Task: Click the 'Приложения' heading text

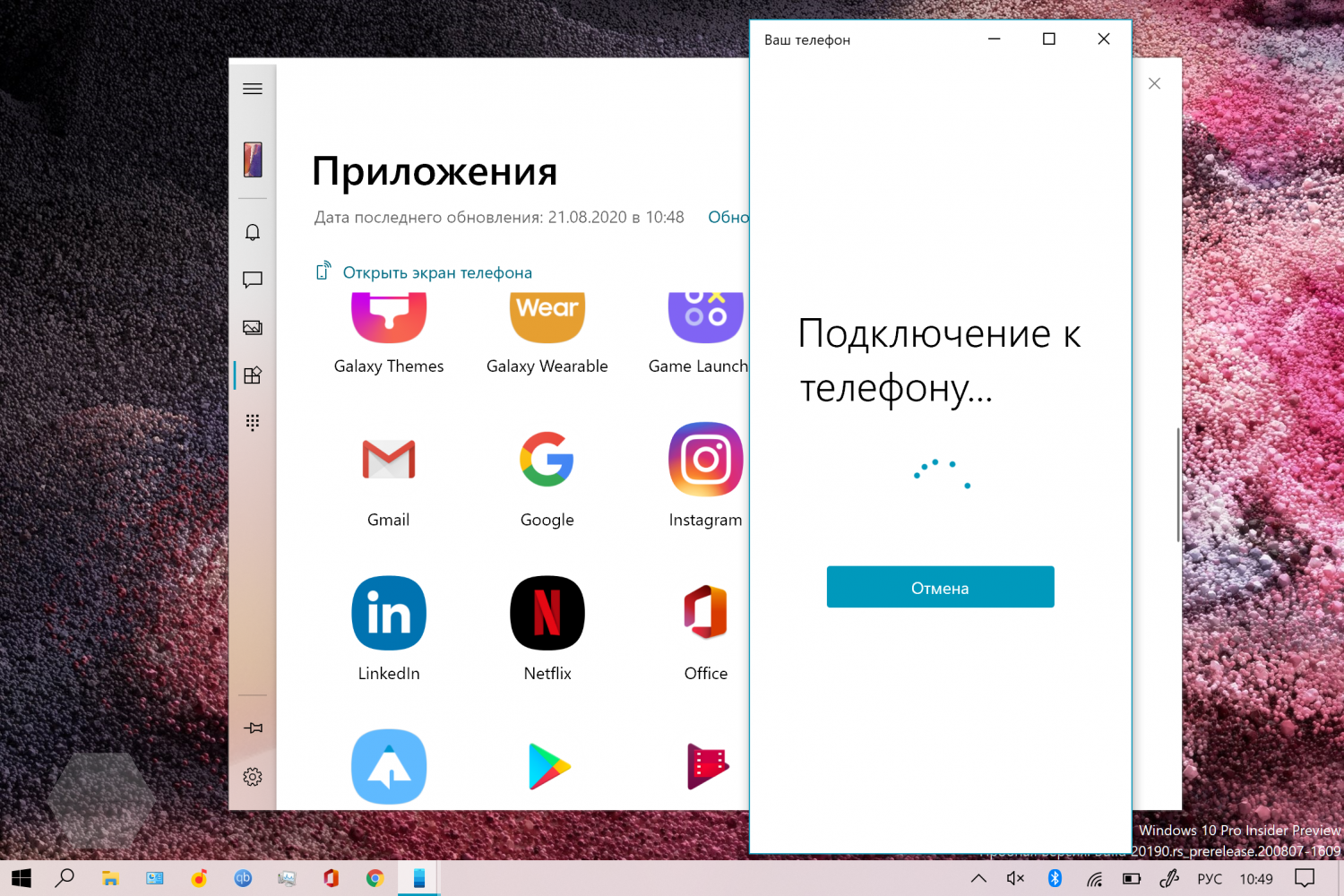Action: 435,170
